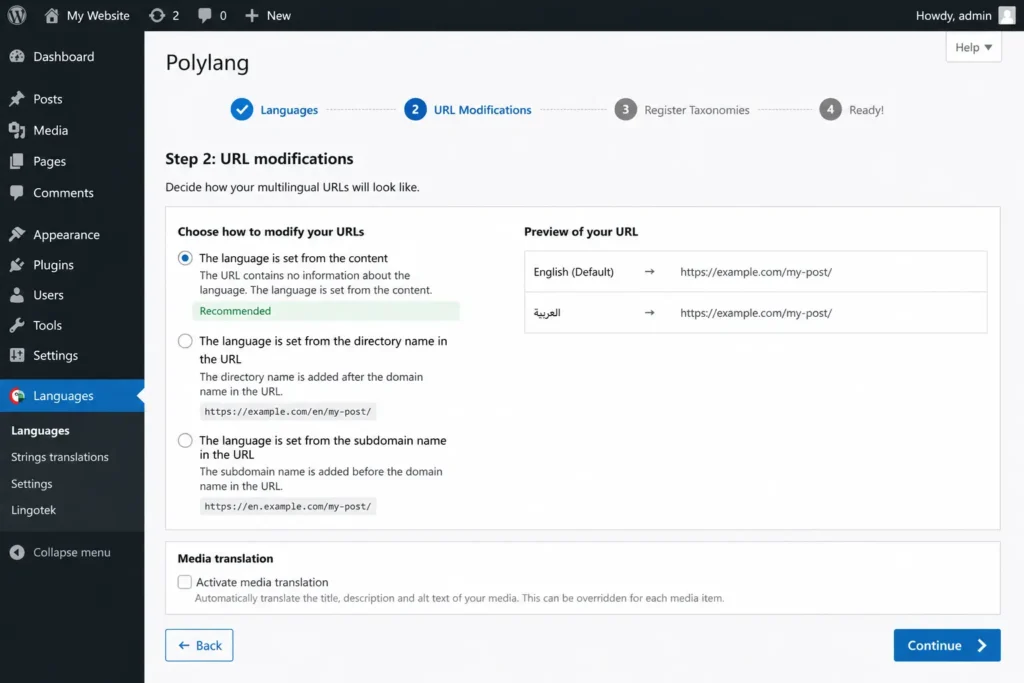This screenshot has height=683, width=1024.
Task: Click URL Modifications step label
Action: coord(483,110)
